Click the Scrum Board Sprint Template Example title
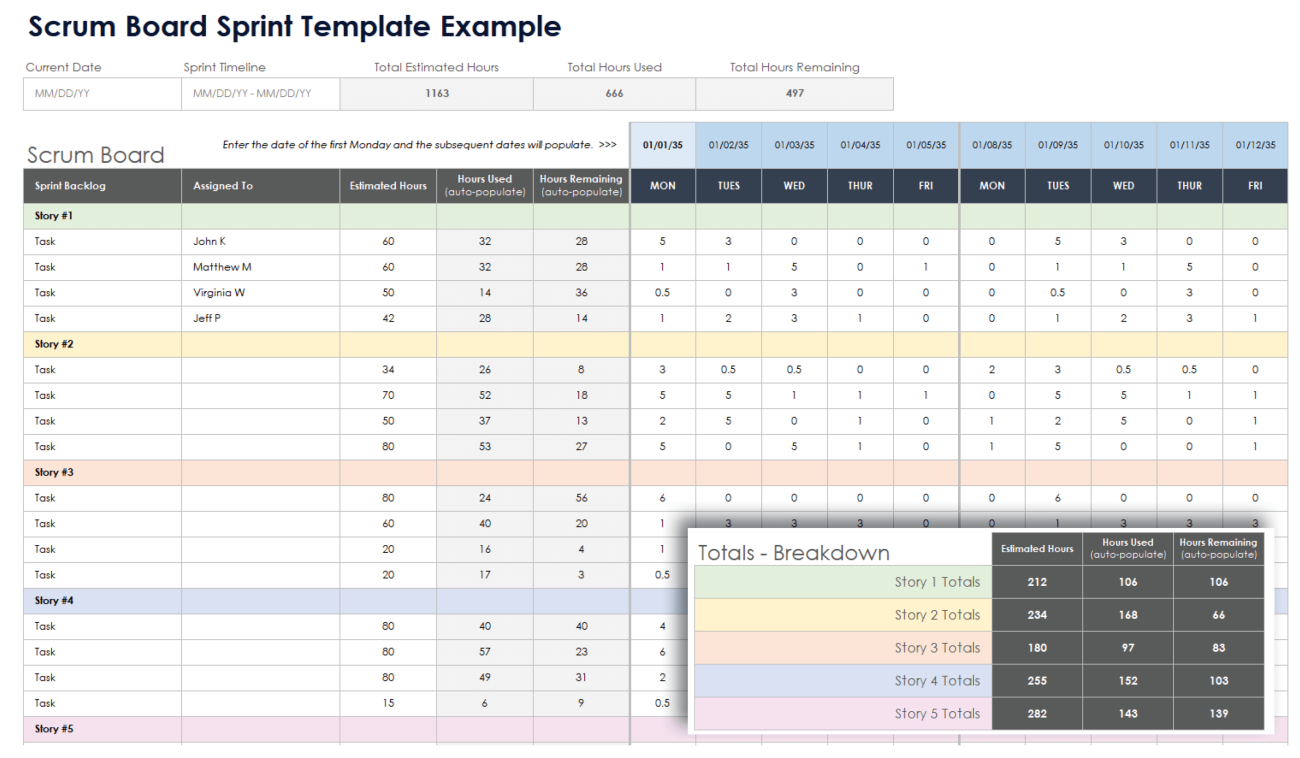Screen dimensions: 1300x758 (x=296, y=26)
